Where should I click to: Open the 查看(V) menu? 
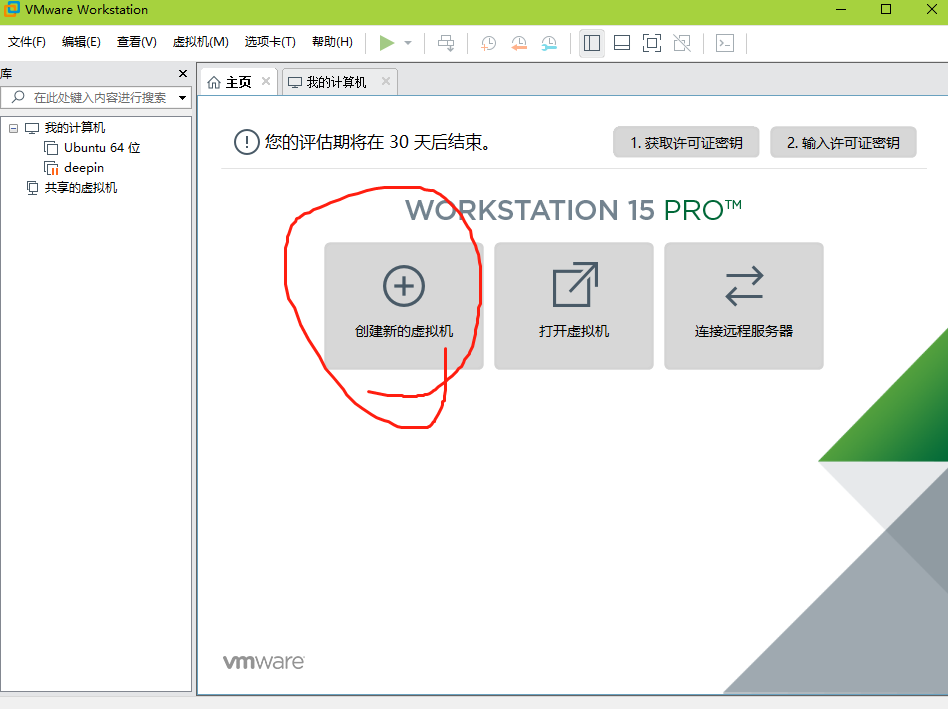point(137,42)
